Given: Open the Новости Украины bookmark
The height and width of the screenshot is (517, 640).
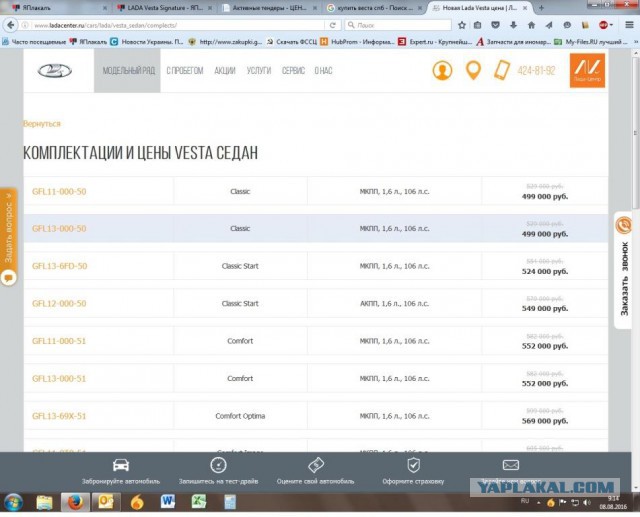Looking at the screenshot, I should (147, 42).
